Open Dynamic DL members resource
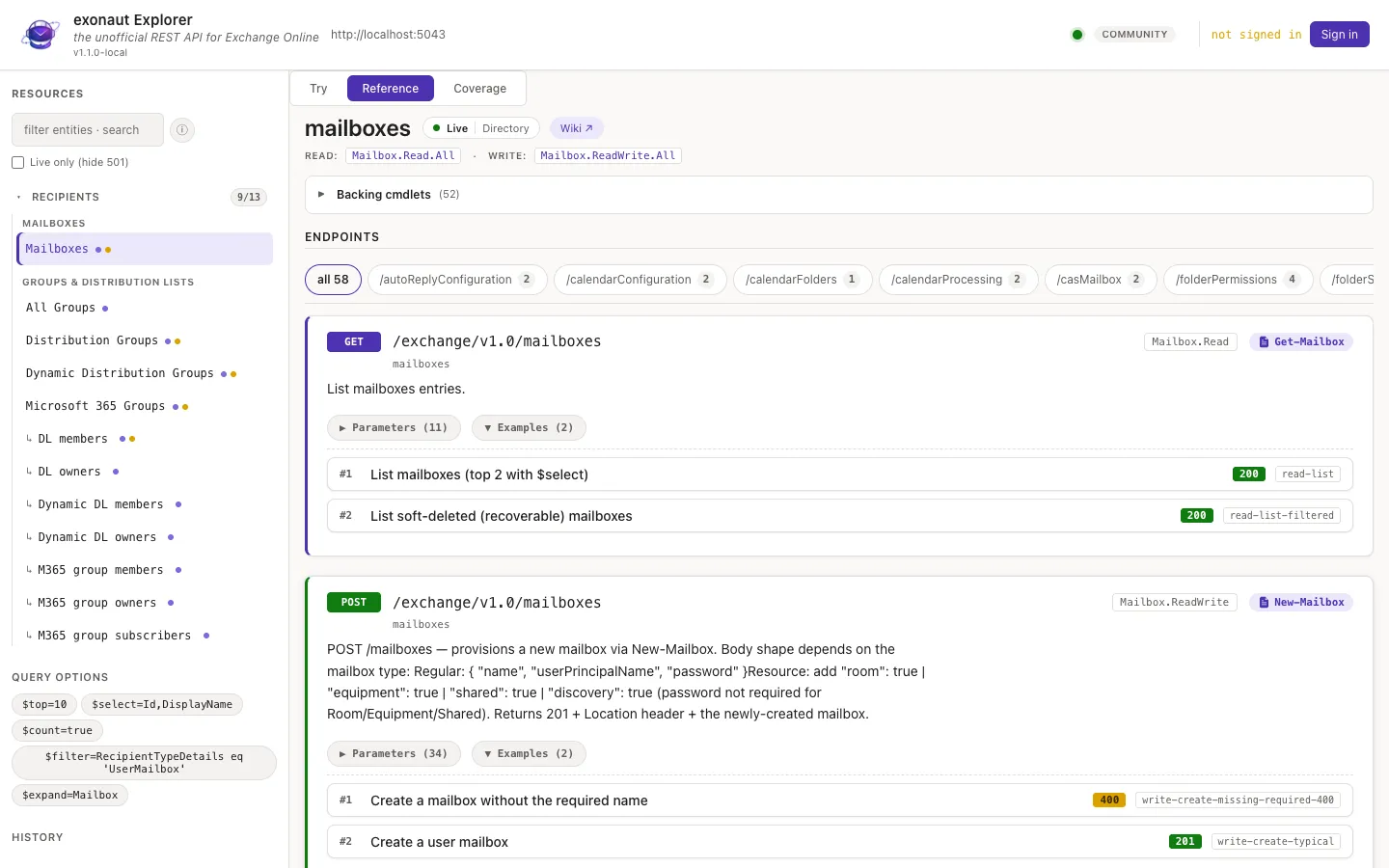 coord(146,504)
